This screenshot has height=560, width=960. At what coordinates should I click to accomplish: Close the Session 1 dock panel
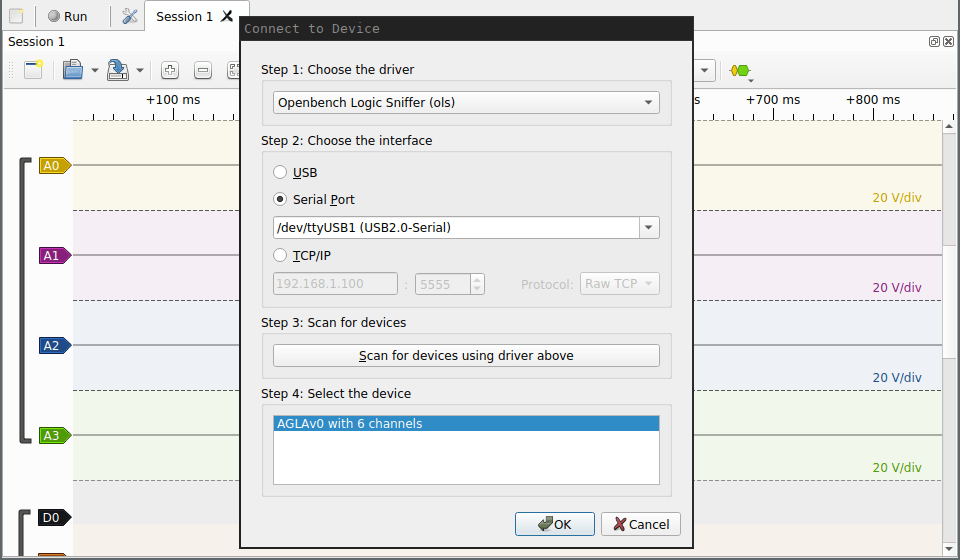948,42
